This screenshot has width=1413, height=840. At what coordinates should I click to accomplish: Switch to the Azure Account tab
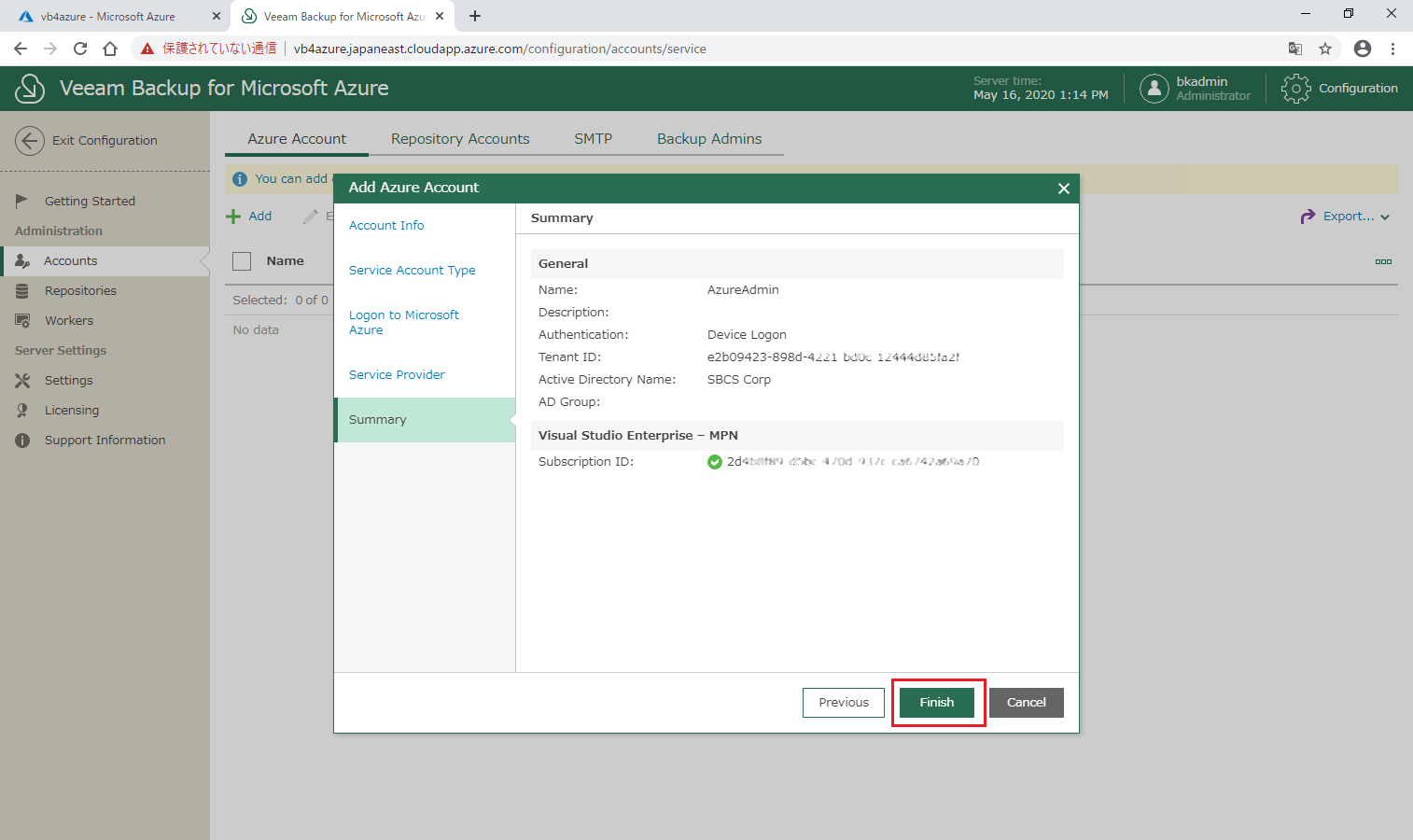coord(297,138)
